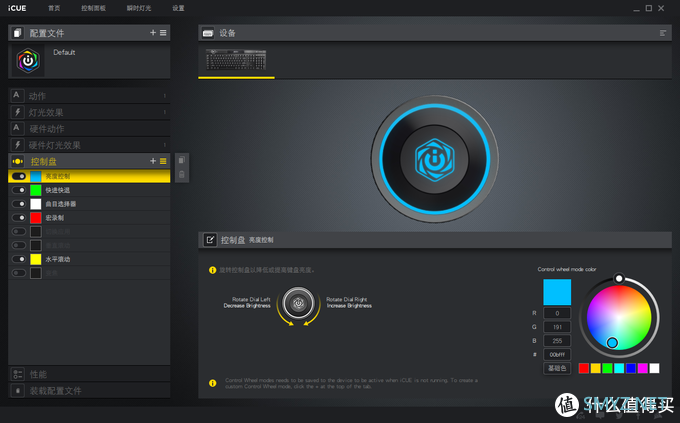Click the 装载配置文件 section icon
This screenshot has height=423, width=680.
pyautogui.click(x=17, y=390)
